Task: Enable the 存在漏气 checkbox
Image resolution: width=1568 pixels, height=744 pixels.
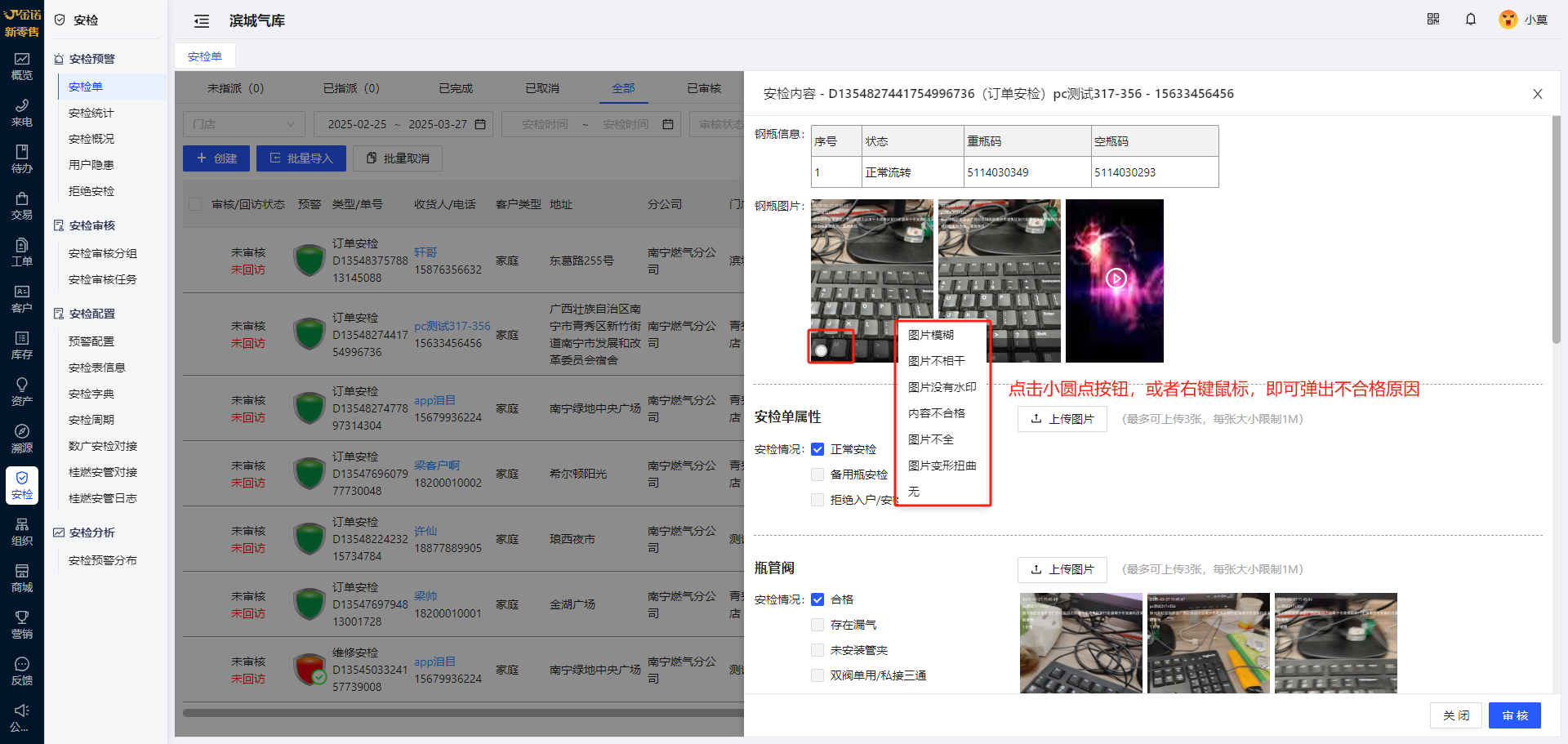Action: coord(817,625)
